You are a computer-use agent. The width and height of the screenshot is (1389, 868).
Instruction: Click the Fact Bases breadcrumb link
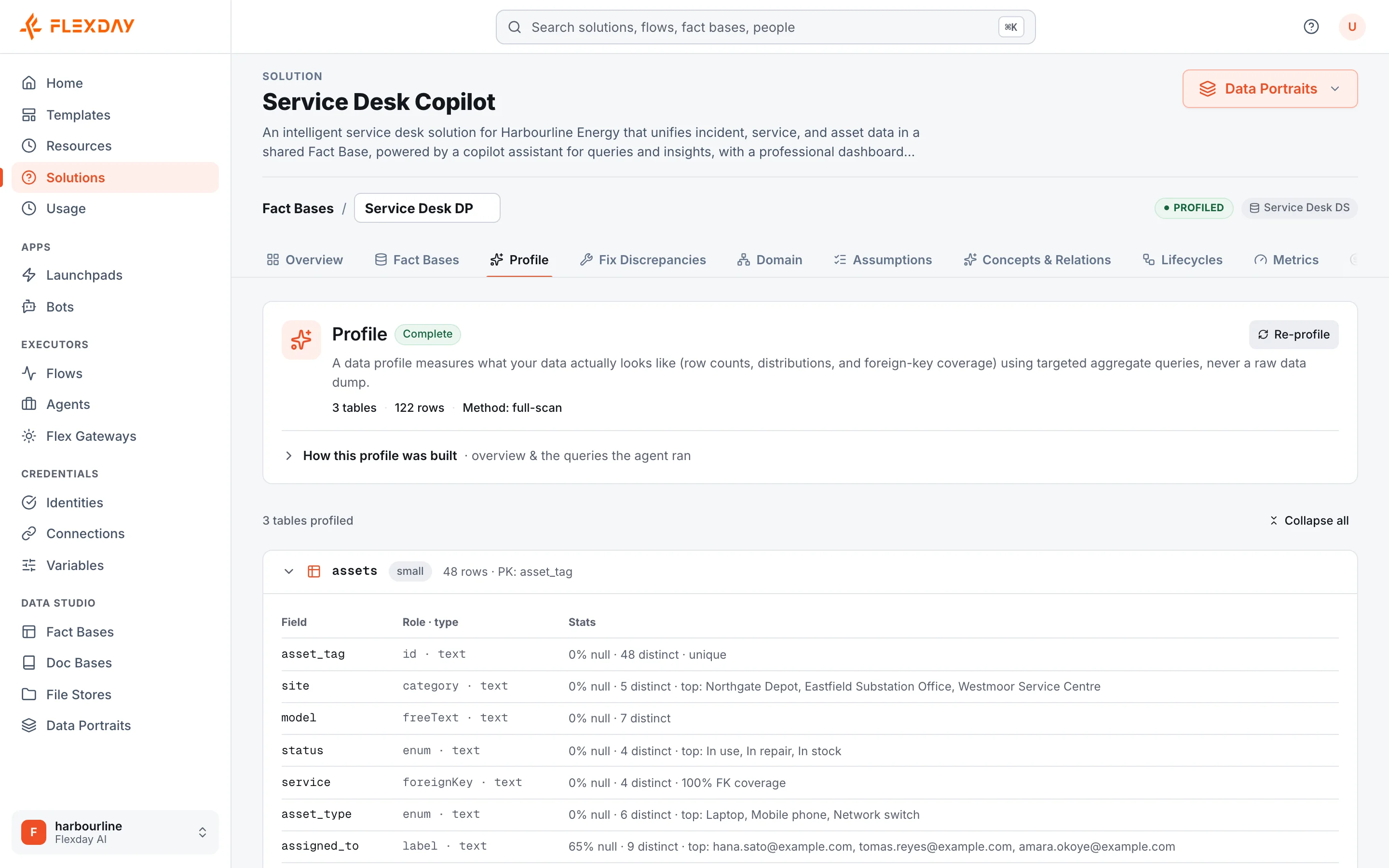tap(298, 208)
